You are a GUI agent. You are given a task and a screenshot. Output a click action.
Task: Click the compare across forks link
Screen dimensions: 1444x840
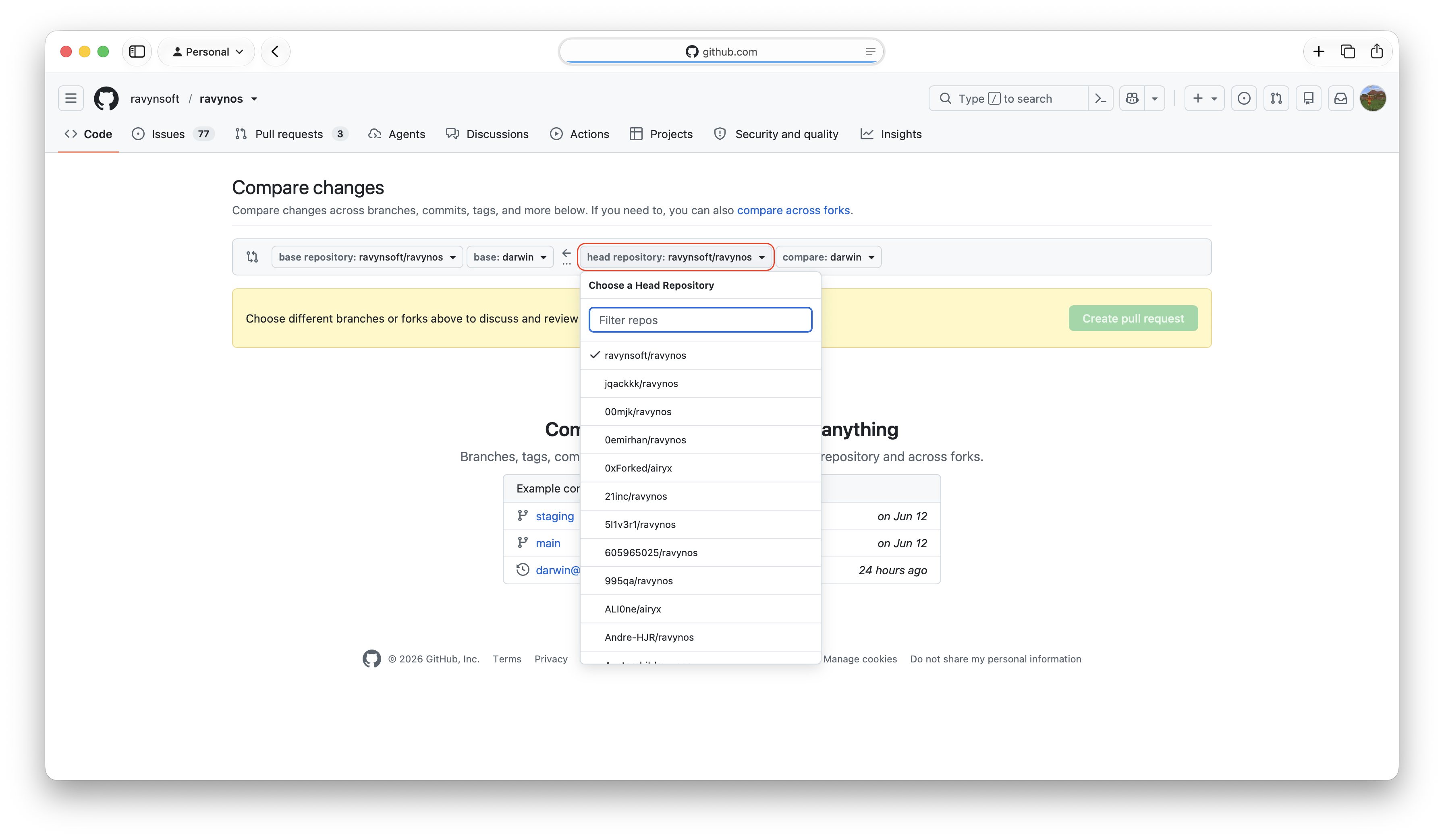793,210
